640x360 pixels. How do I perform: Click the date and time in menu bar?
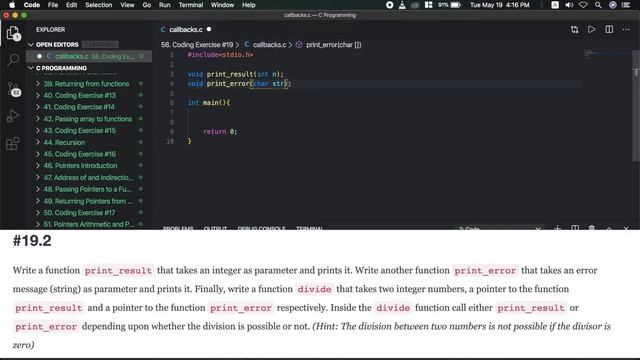pyautogui.click(x=500, y=5)
